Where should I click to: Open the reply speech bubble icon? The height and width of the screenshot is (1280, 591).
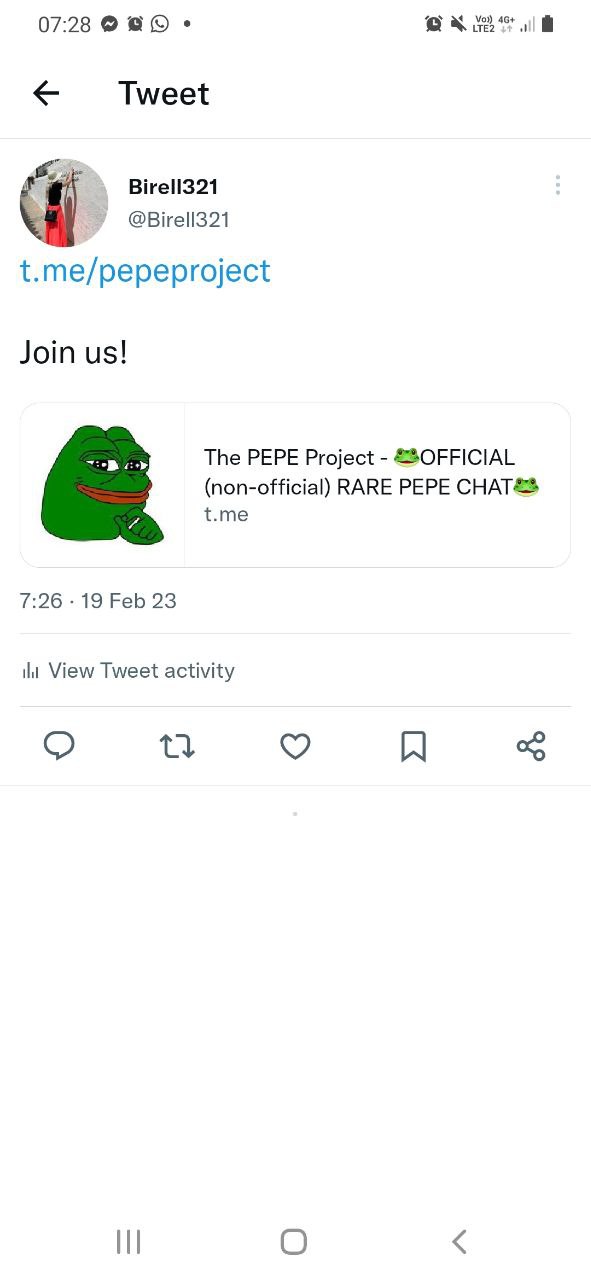60,746
